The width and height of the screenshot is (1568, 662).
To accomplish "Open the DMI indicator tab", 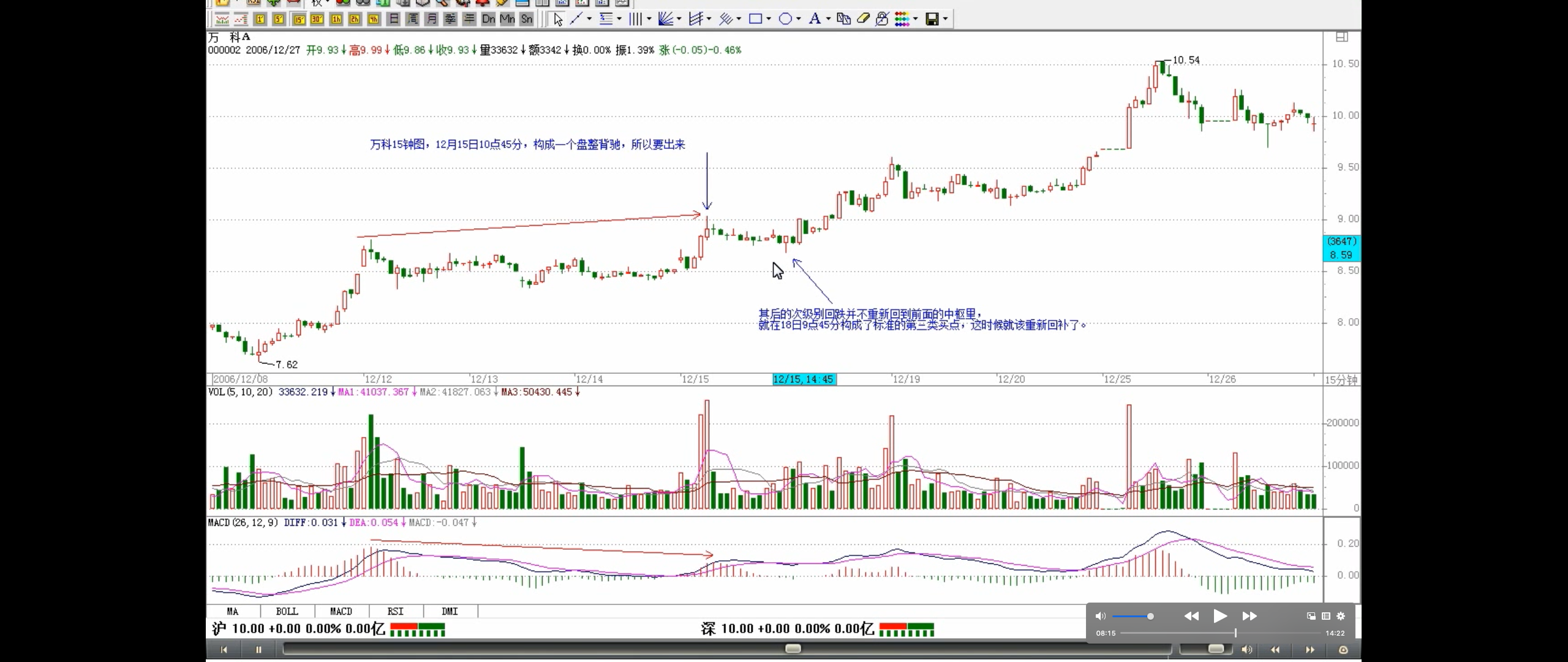I will 450,611.
